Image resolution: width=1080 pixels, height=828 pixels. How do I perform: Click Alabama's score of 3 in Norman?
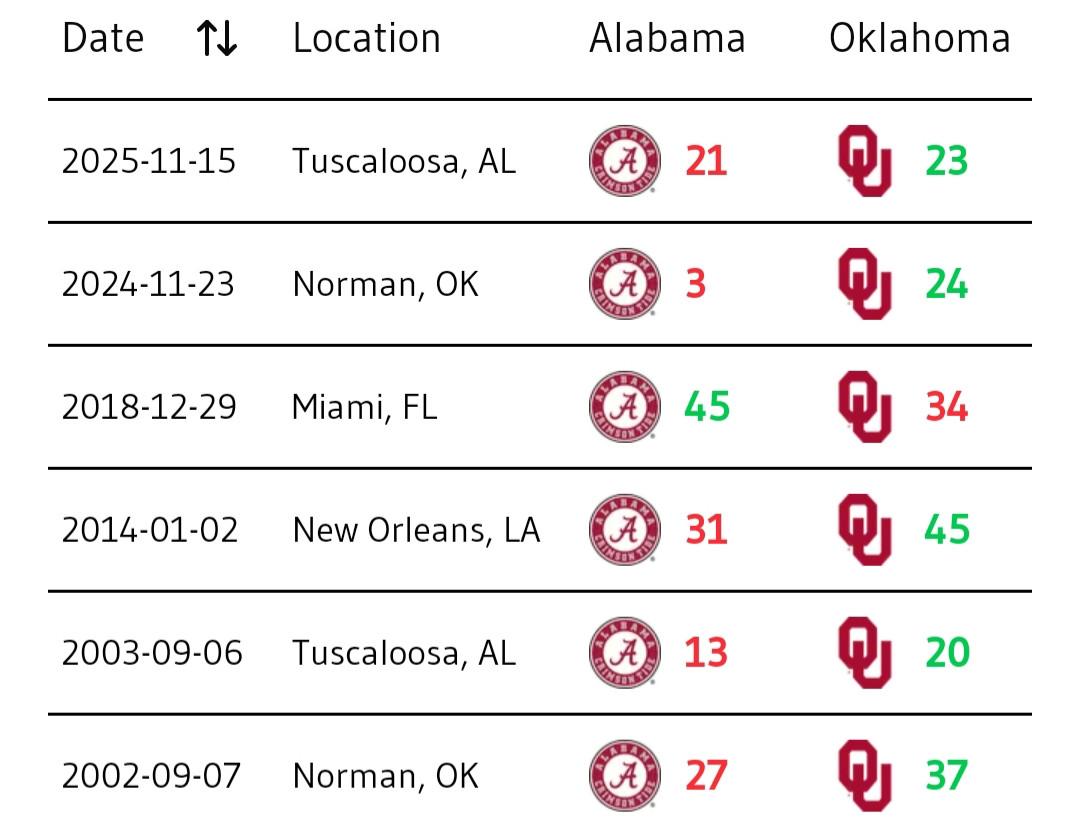696,284
